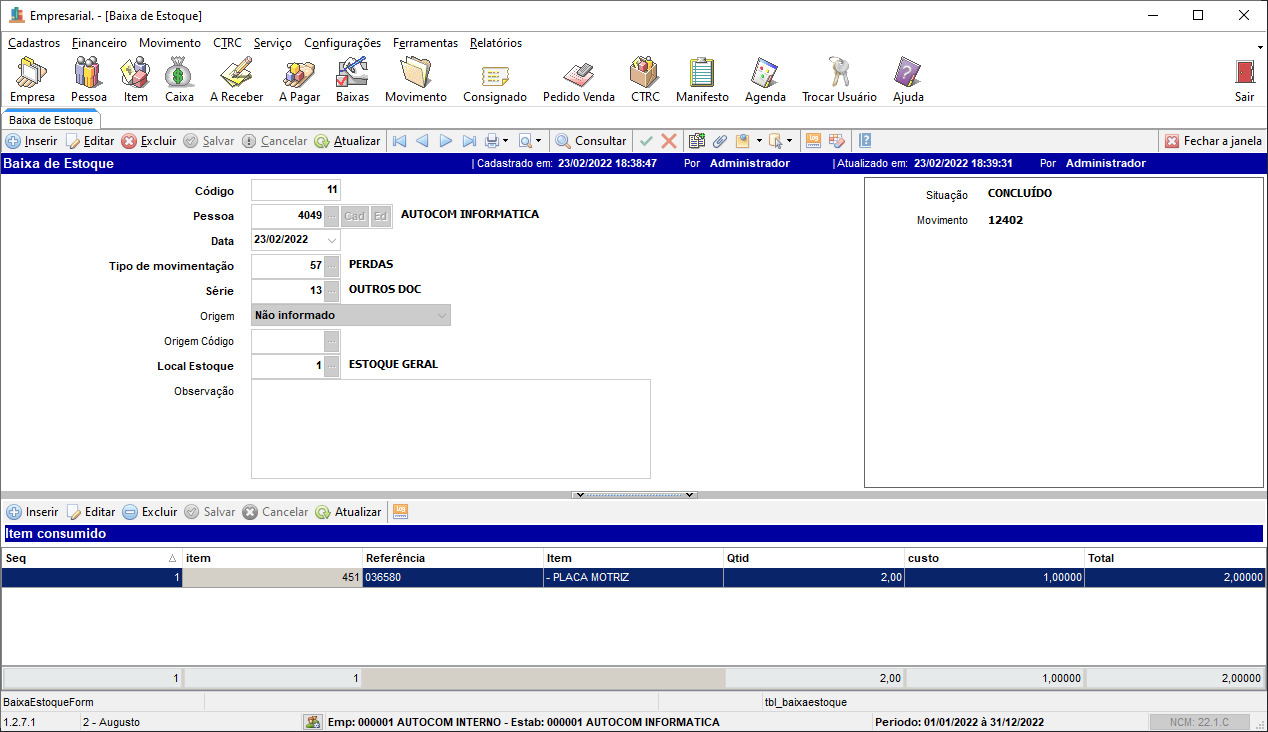
Task: Click Fechar a janela button
Action: click(x=1213, y=141)
